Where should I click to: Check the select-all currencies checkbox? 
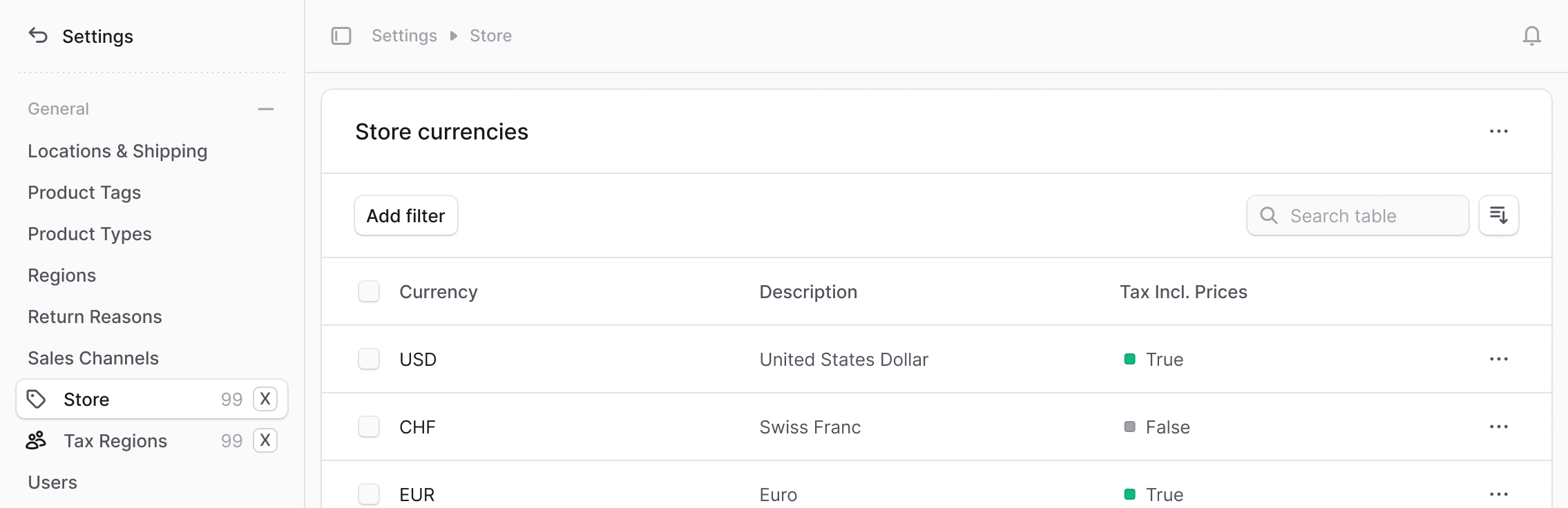click(369, 291)
